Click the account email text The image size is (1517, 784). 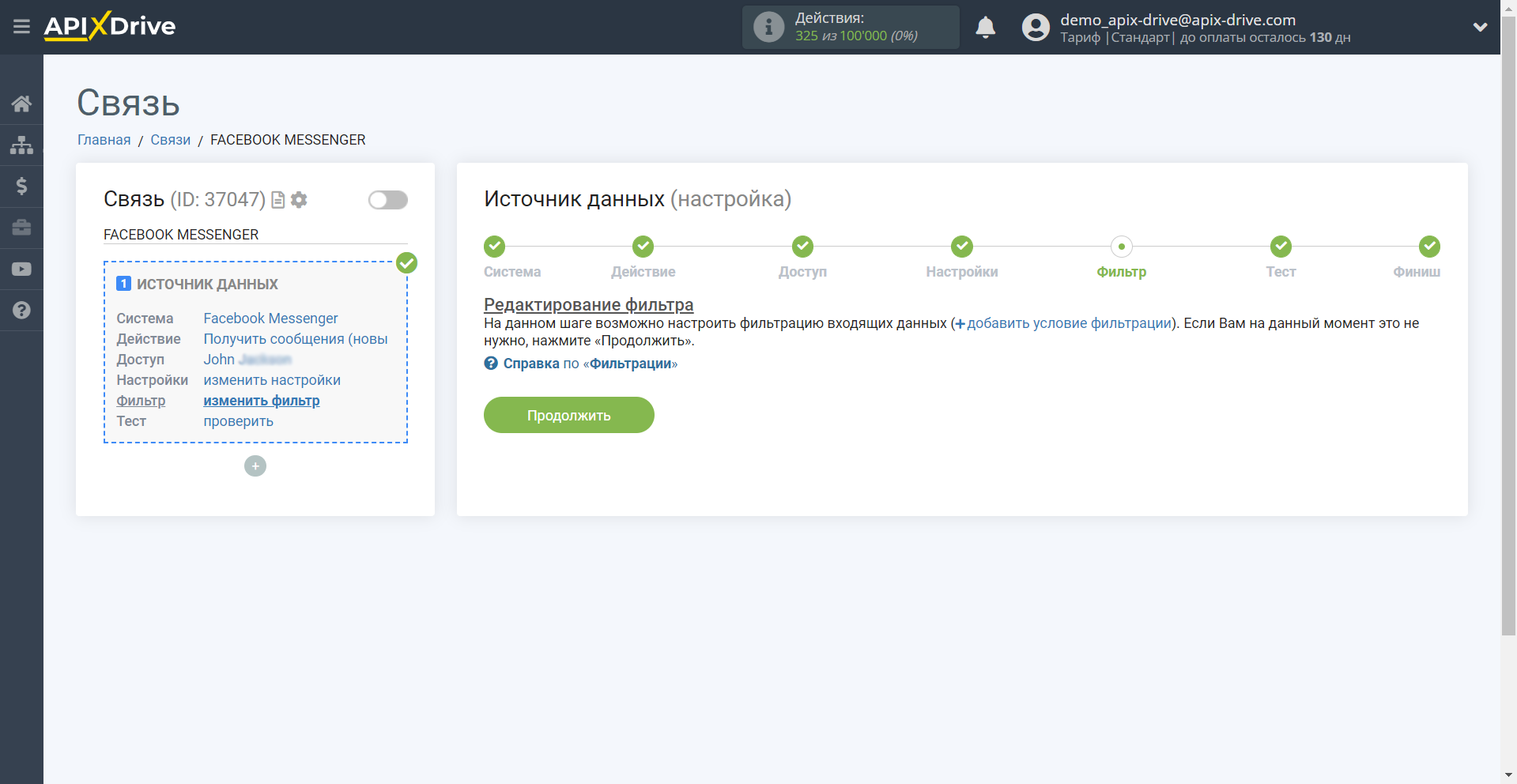pyautogui.click(x=1178, y=20)
